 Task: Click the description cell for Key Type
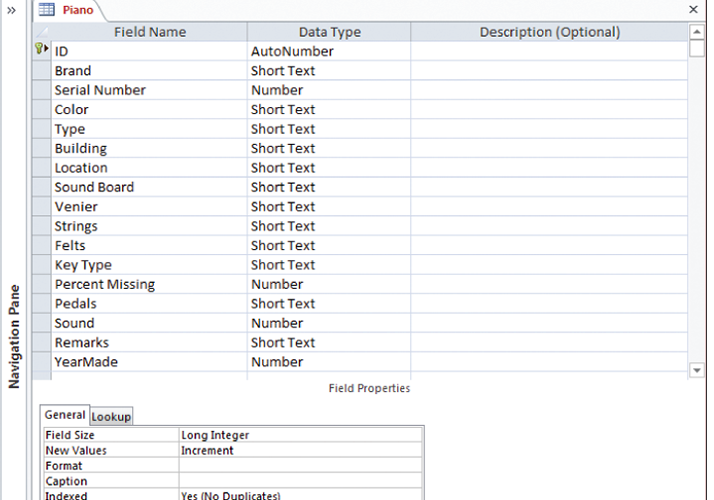(x=549, y=265)
